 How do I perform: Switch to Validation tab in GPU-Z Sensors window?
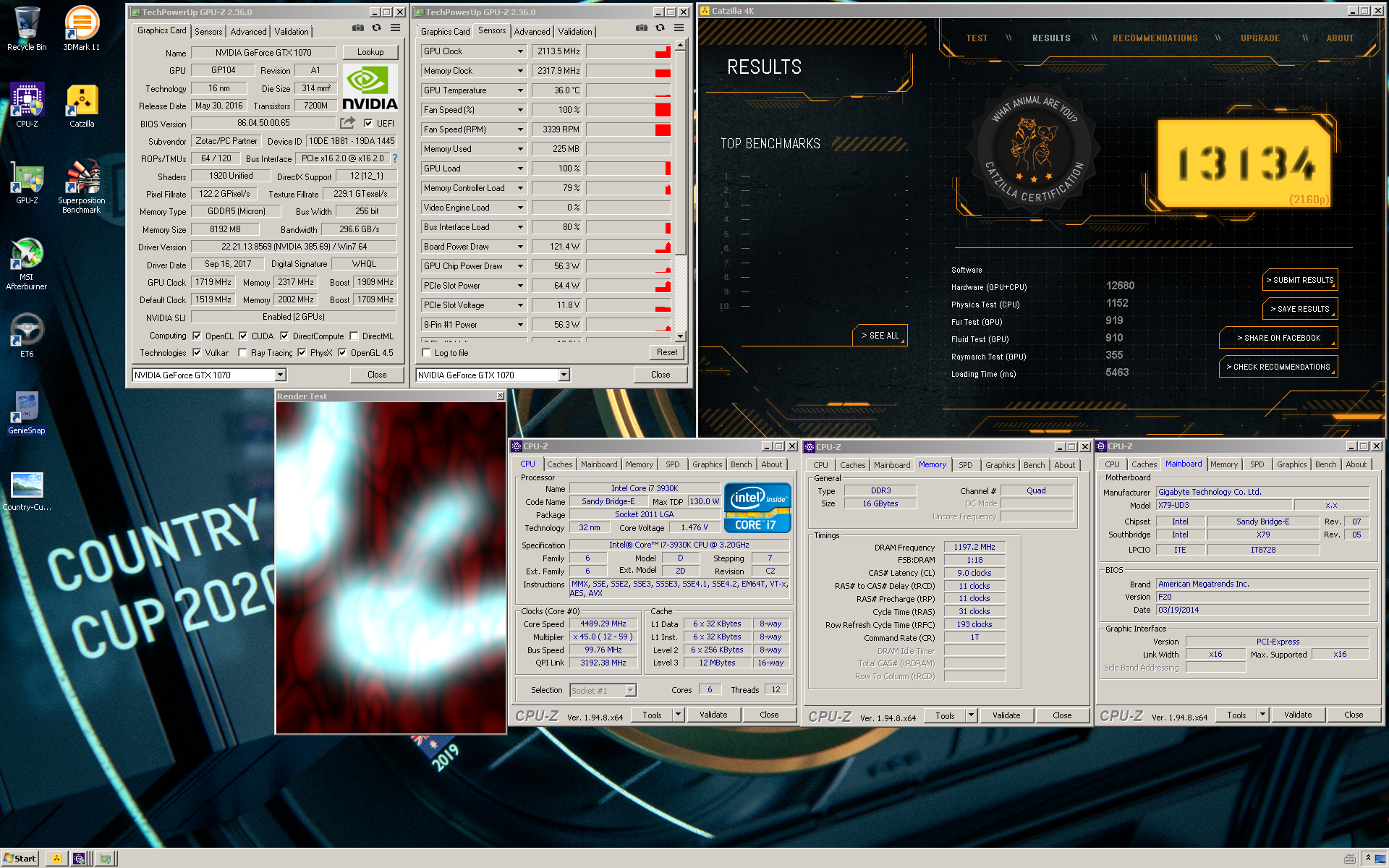575,32
